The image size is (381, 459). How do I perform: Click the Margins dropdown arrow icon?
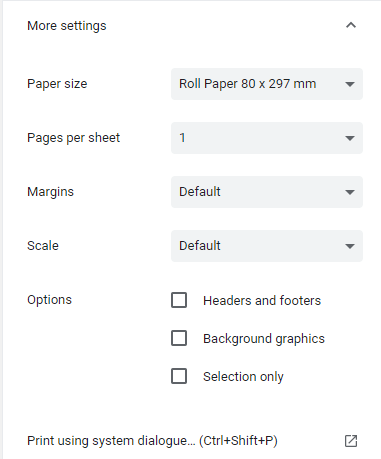point(350,192)
